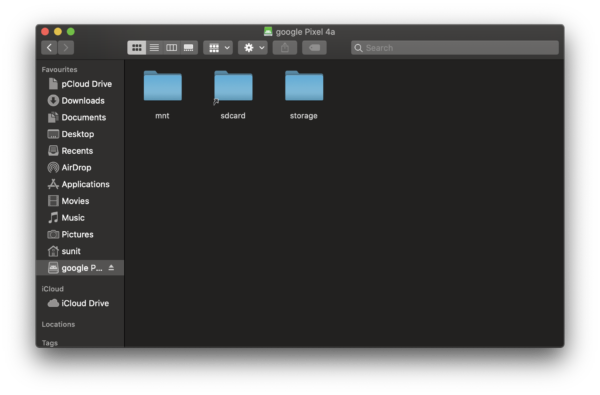The image size is (600, 395).
Task: Zoom the window with green button
Action: (71, 31)
